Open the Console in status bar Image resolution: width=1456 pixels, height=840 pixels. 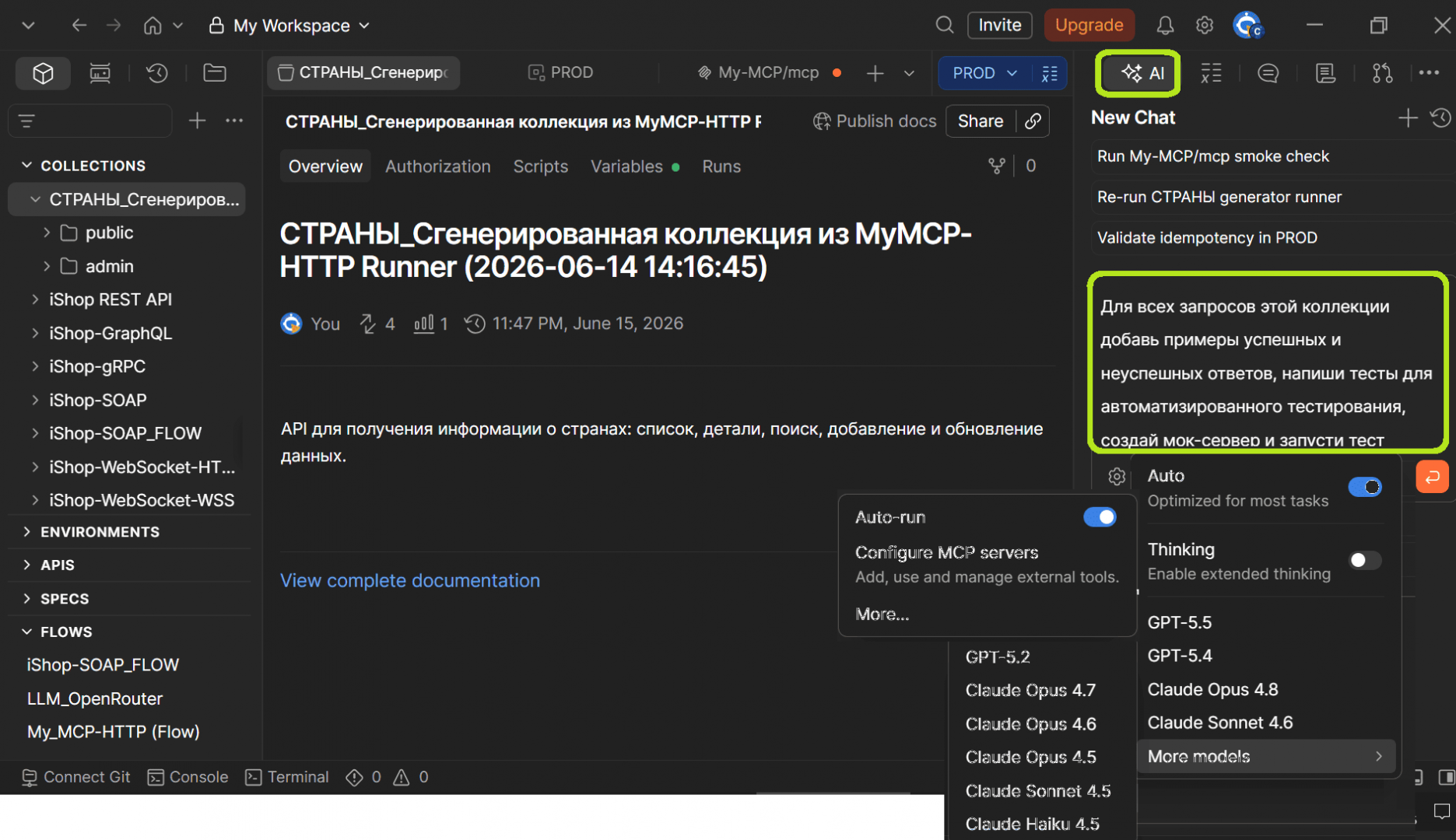click(x=188, y=777)
